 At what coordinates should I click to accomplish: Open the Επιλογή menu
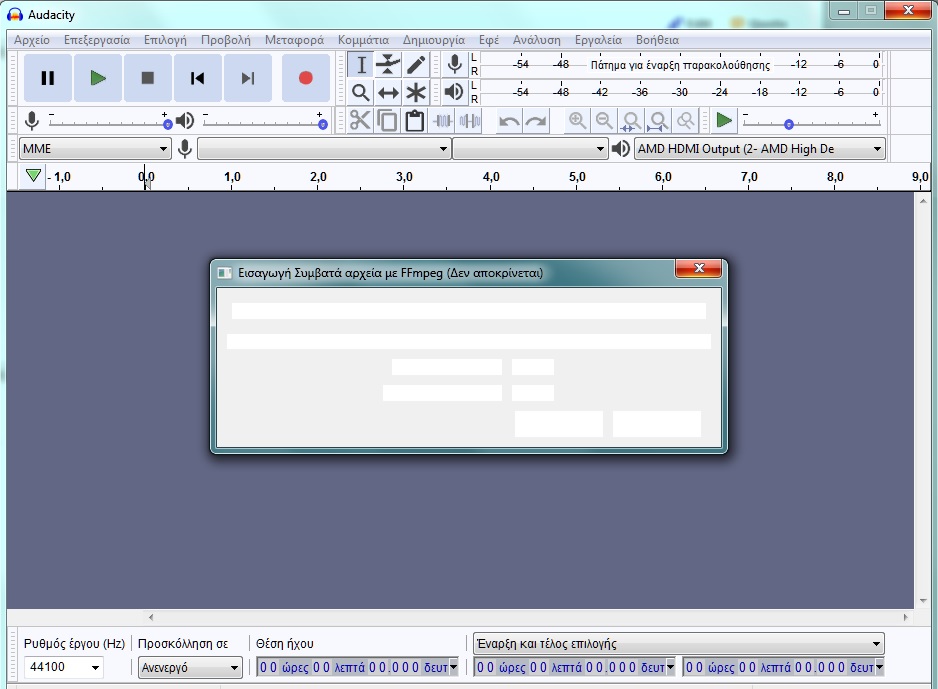pos(165,40)
